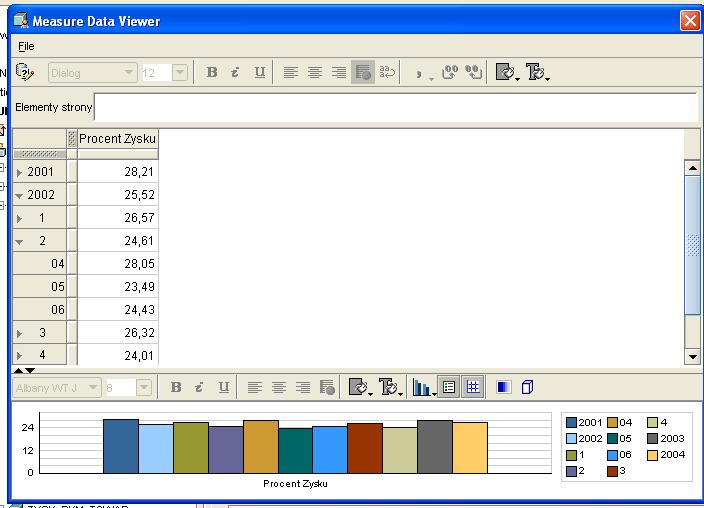Click the chart toolbar number format icon
The width and height of the screenshot is (704, 508).
pos(327,387)
